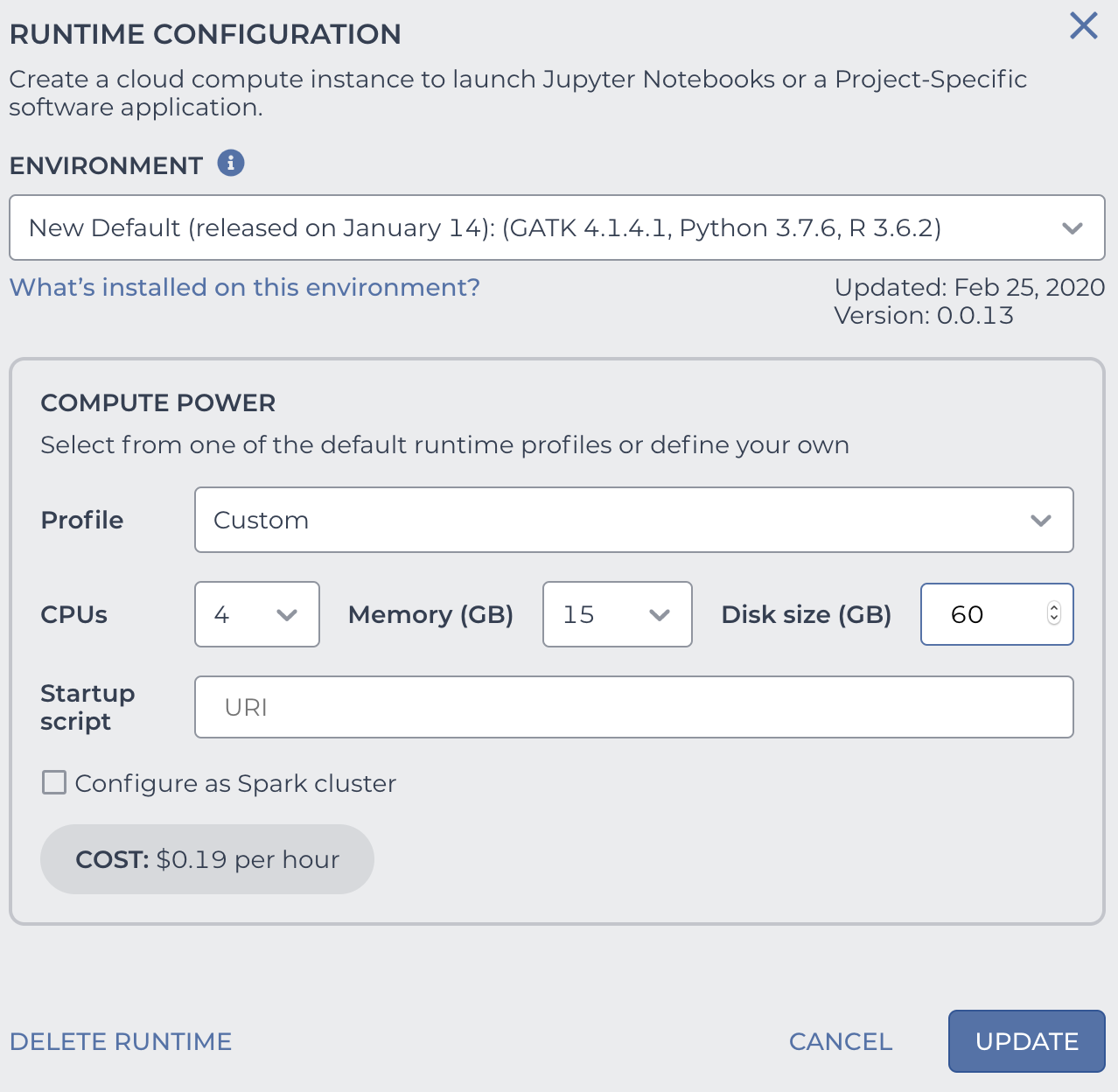Expand the Profile dropdown set to Custom
This screenshot has height=1092, width=1118.
tap(634, 520)
